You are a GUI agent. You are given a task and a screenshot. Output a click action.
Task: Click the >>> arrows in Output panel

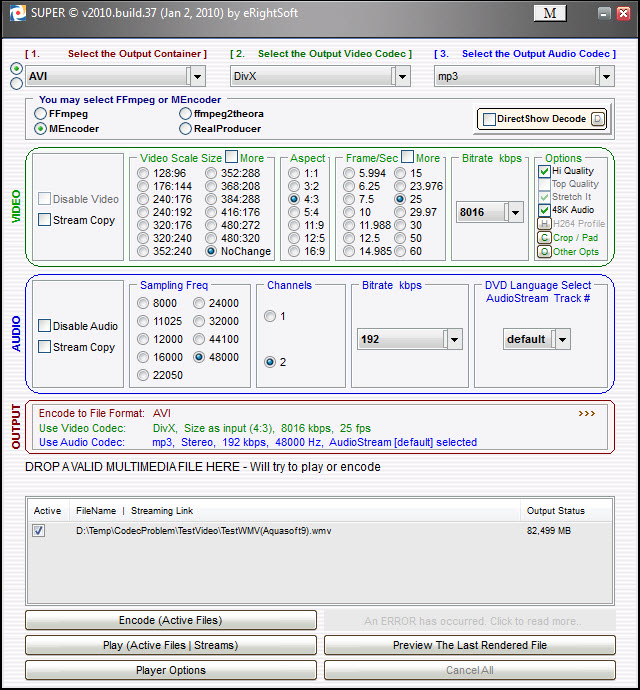click(586, 412)
